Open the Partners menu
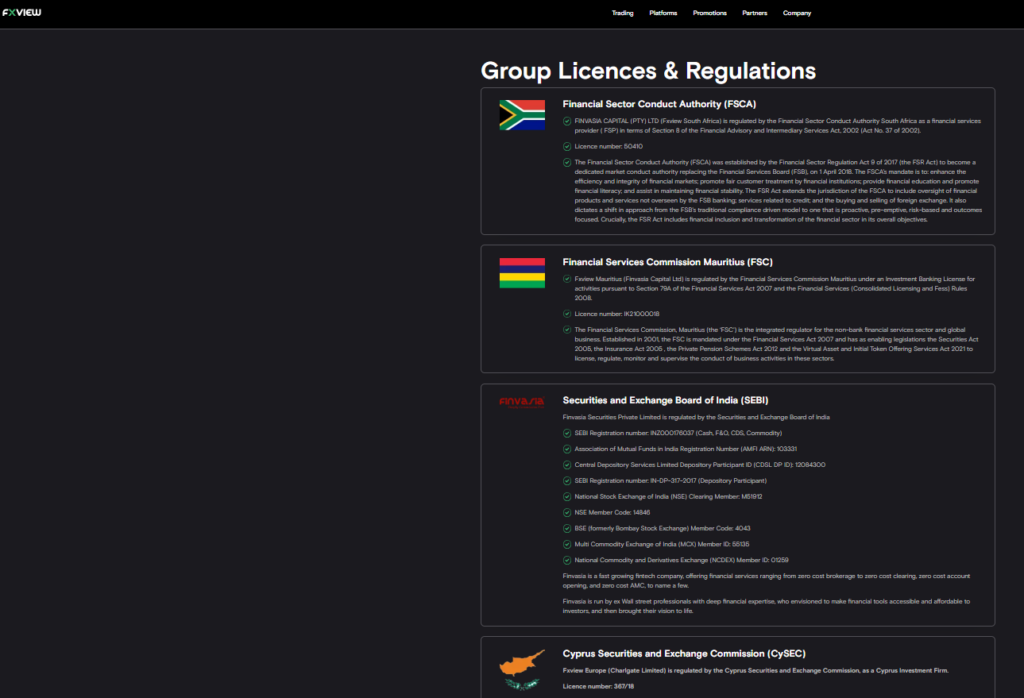This screenshot has height=698, width=1024. pos(754,13)
